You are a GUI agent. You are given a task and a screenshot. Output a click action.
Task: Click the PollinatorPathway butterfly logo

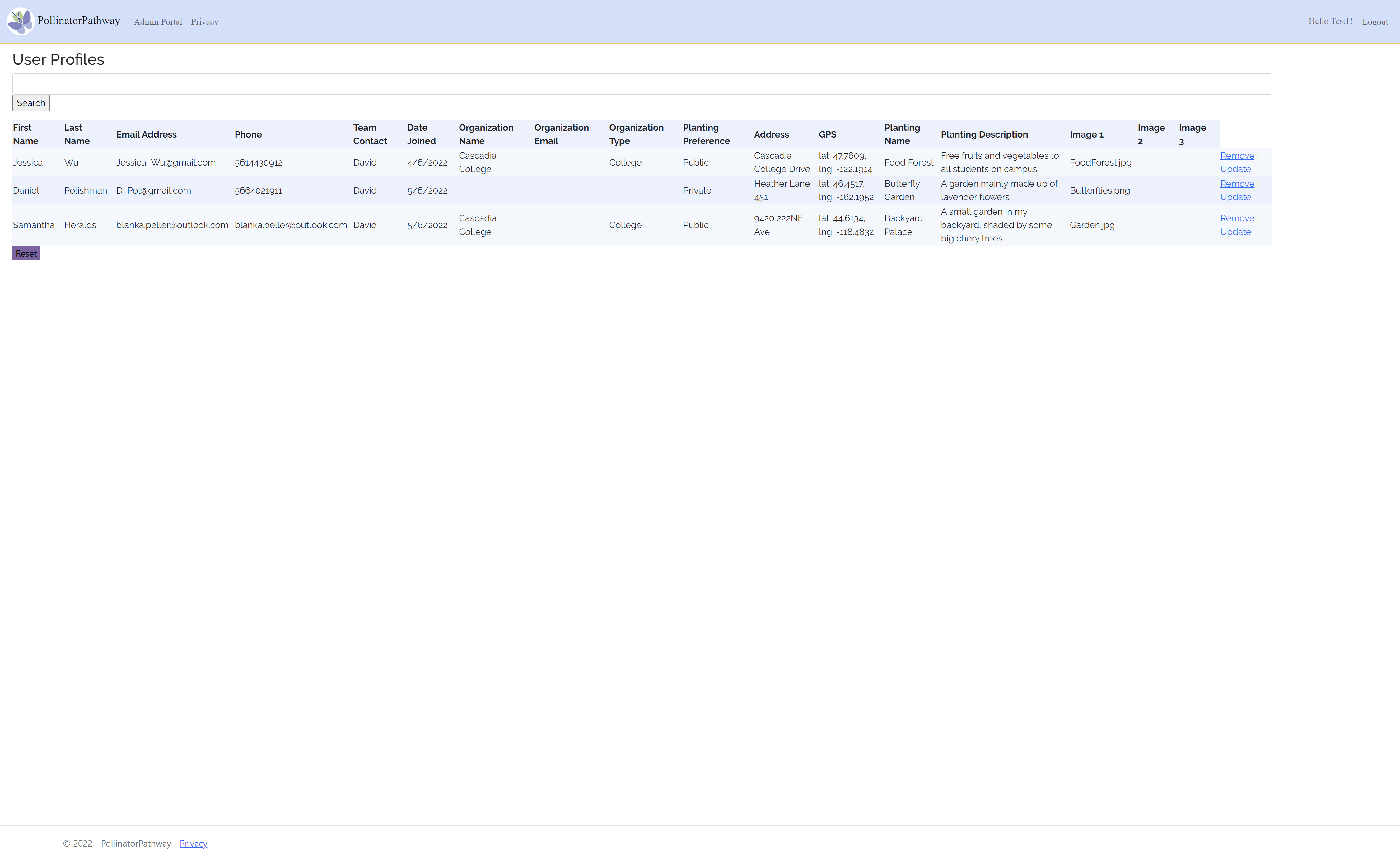point(21,21)
